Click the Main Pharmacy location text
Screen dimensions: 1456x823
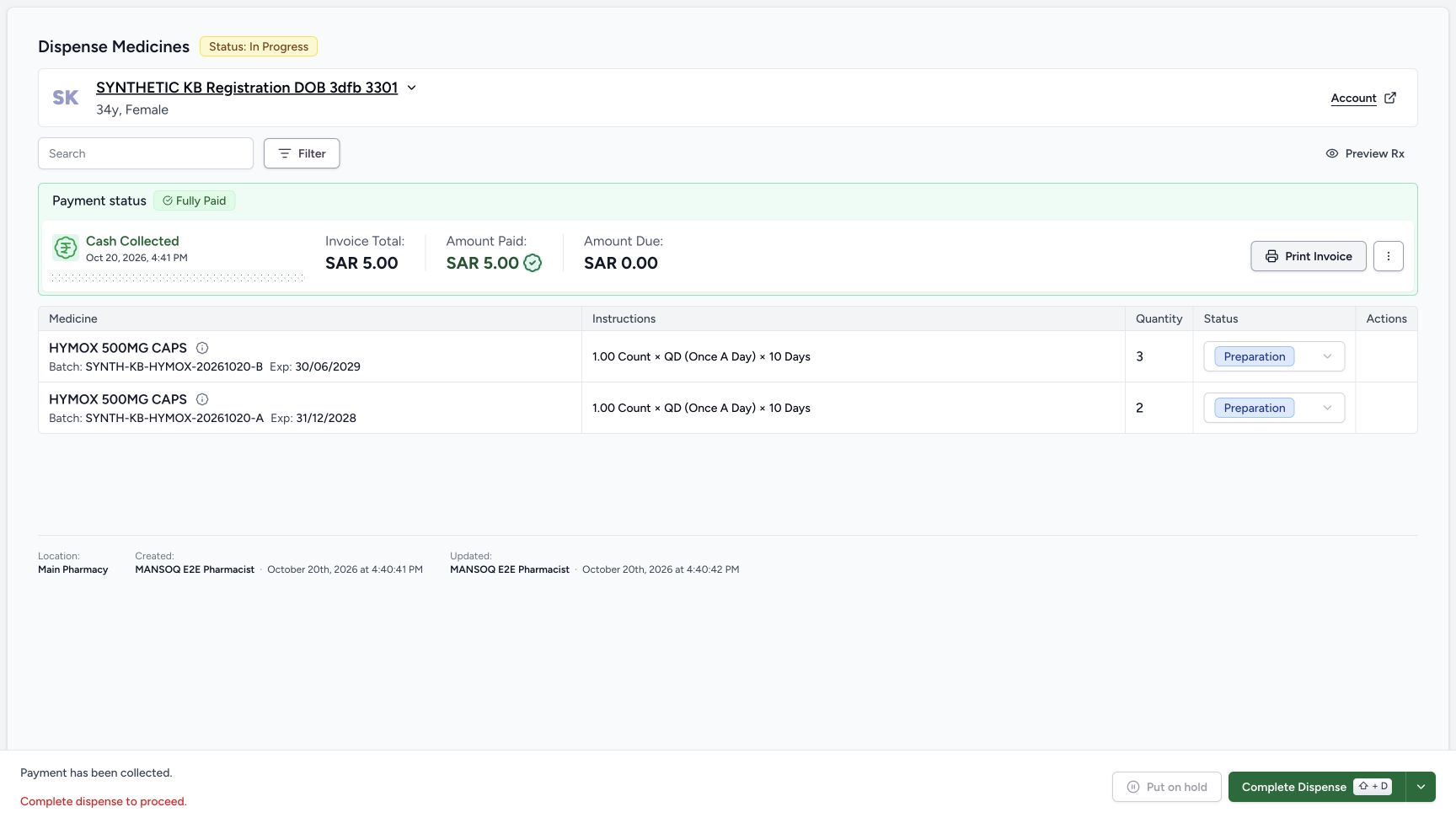73,569
